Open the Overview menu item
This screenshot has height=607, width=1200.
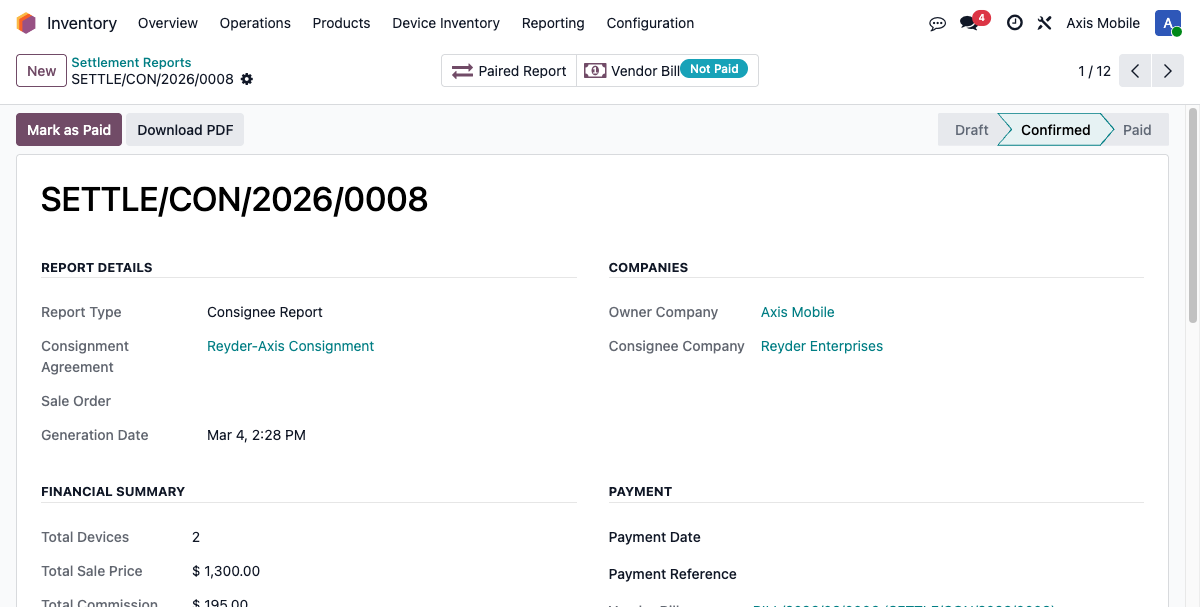tap(168, 23)
